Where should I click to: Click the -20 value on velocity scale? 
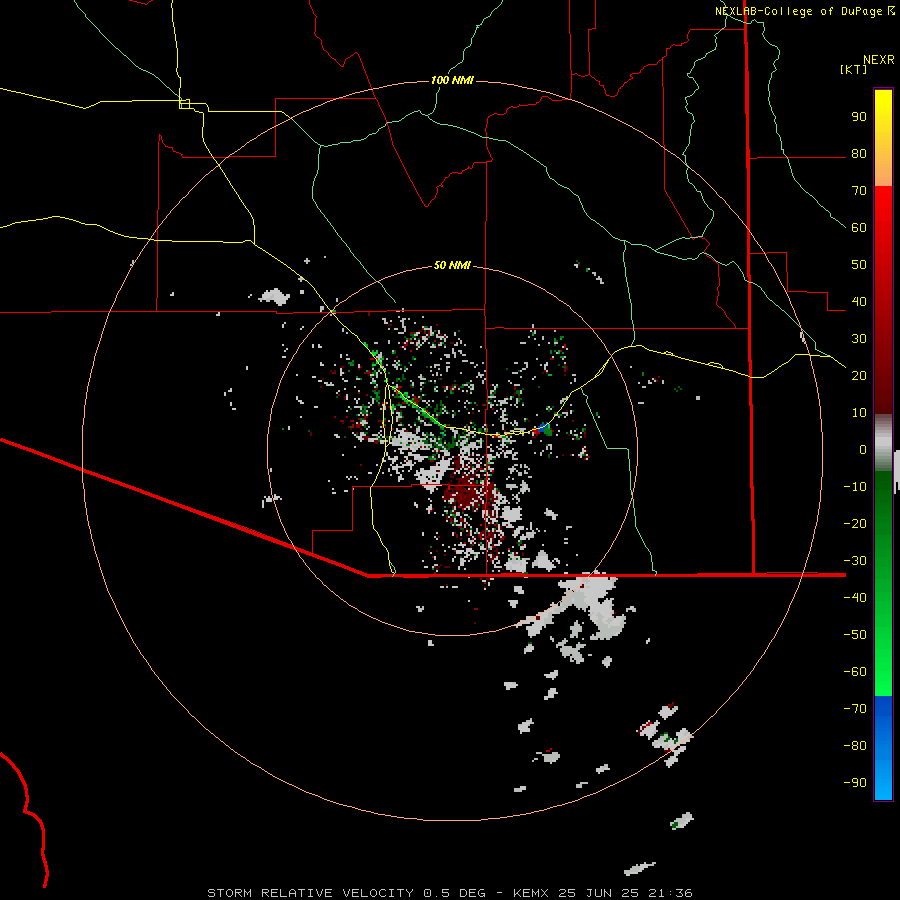coord(855,524)
